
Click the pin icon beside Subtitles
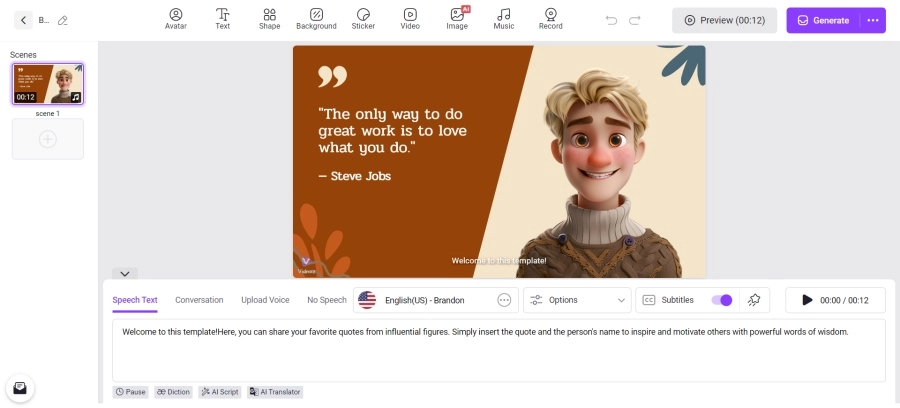click(754, 300)
